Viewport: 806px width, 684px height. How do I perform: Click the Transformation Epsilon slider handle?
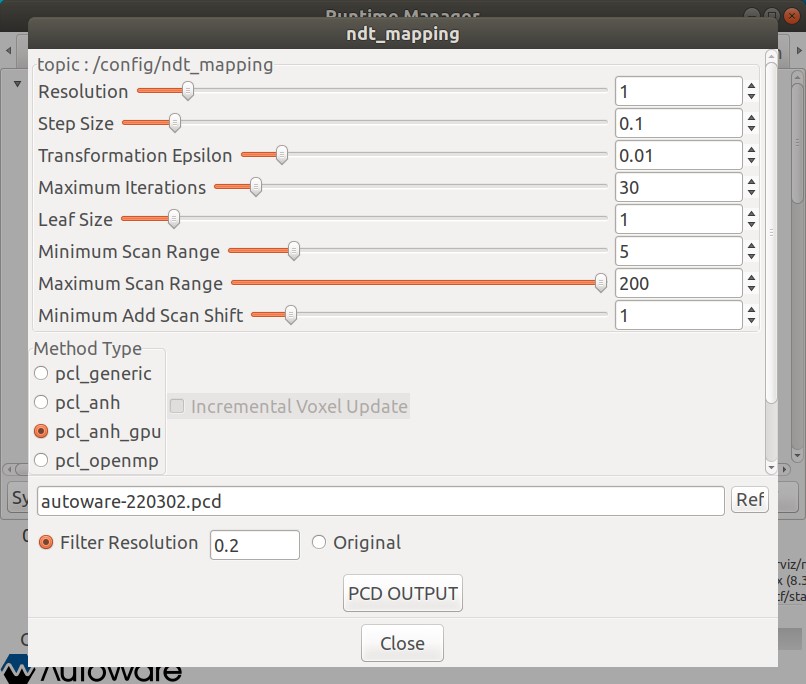click(282, 154)
